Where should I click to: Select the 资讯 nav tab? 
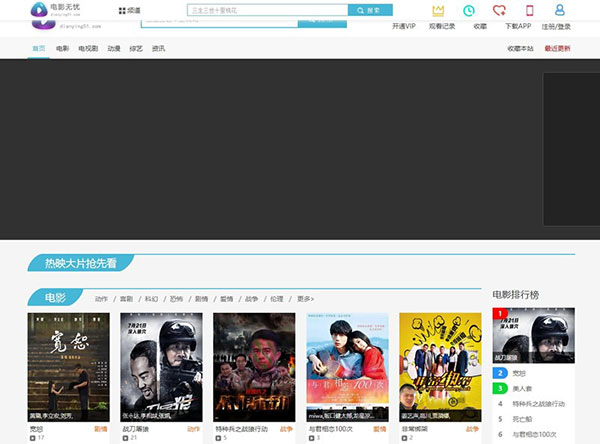[158, 48]
